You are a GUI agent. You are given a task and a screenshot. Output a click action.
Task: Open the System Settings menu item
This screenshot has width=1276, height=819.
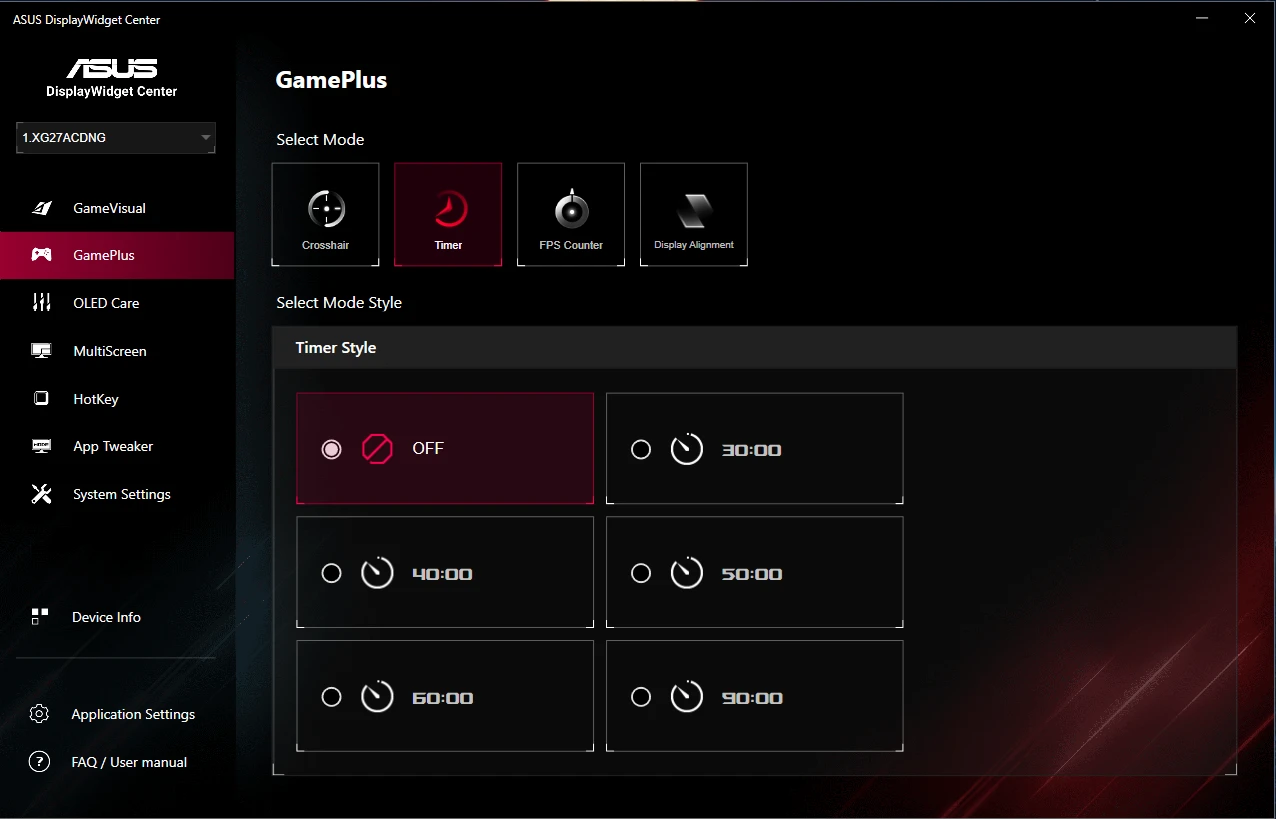coord(121,494)
